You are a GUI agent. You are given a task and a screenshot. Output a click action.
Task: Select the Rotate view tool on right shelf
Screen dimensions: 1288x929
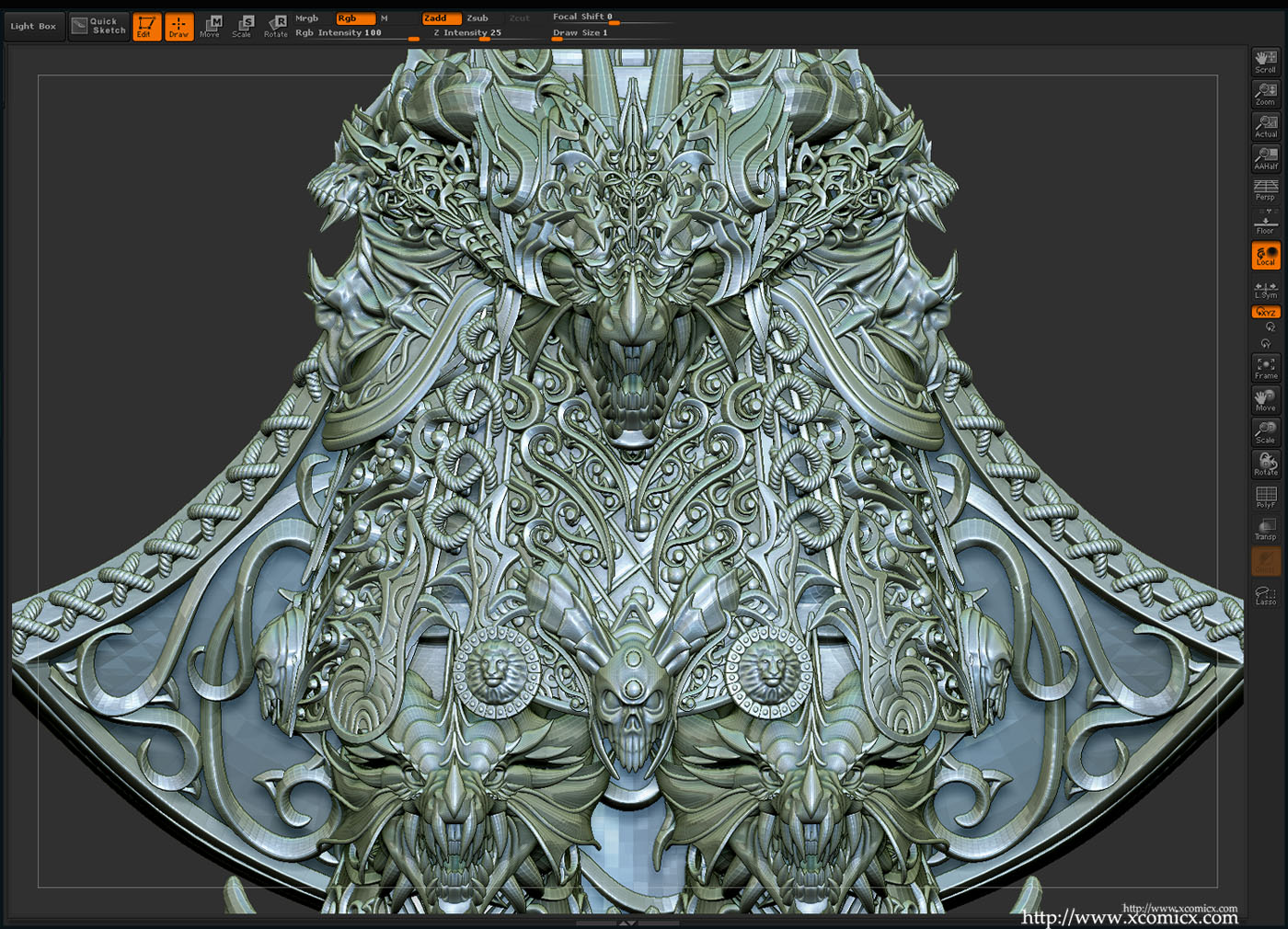coord(1266,464)
